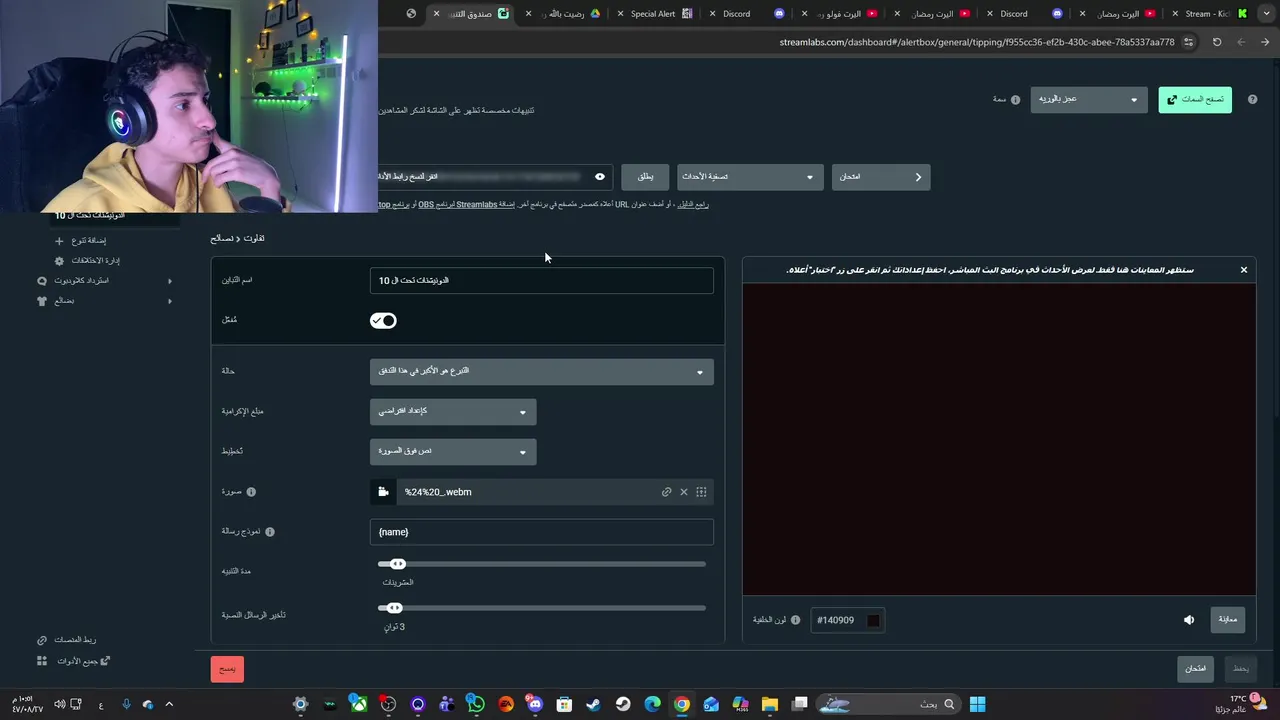
Task: Open the test dropdown button with chevron
Action: pos(881,177)
